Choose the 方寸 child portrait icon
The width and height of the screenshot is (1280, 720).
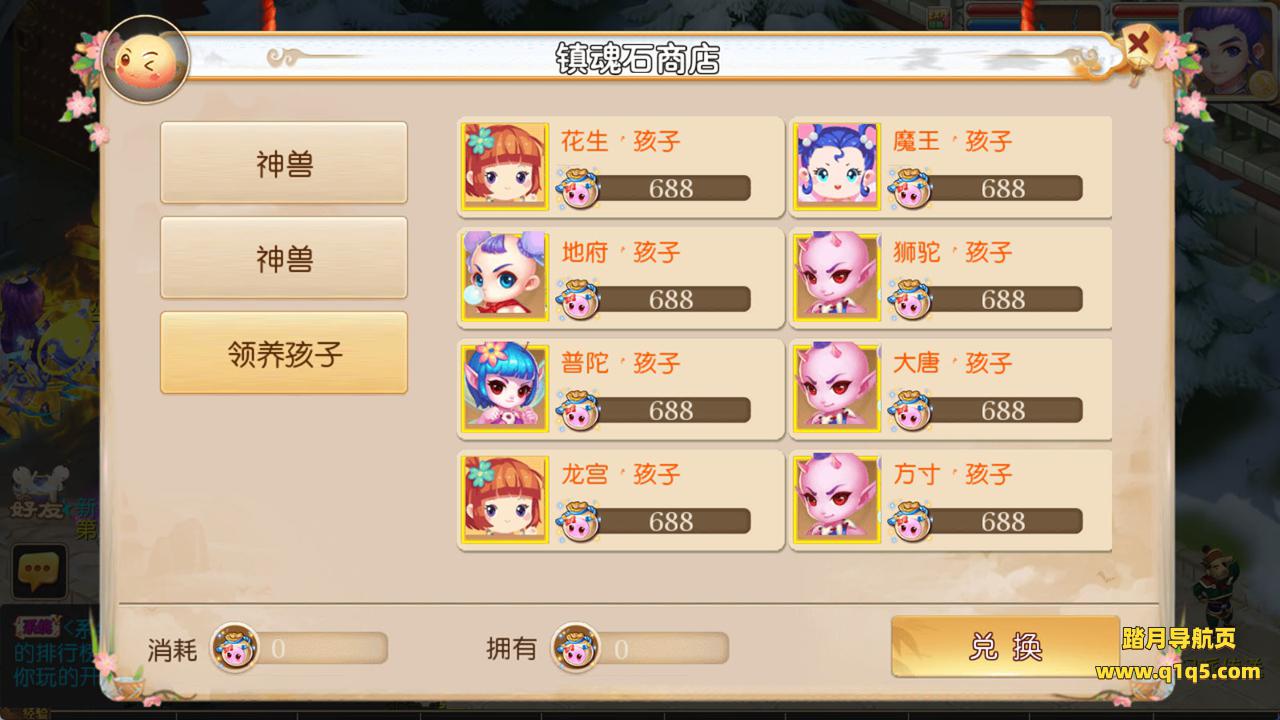point(837,499)
